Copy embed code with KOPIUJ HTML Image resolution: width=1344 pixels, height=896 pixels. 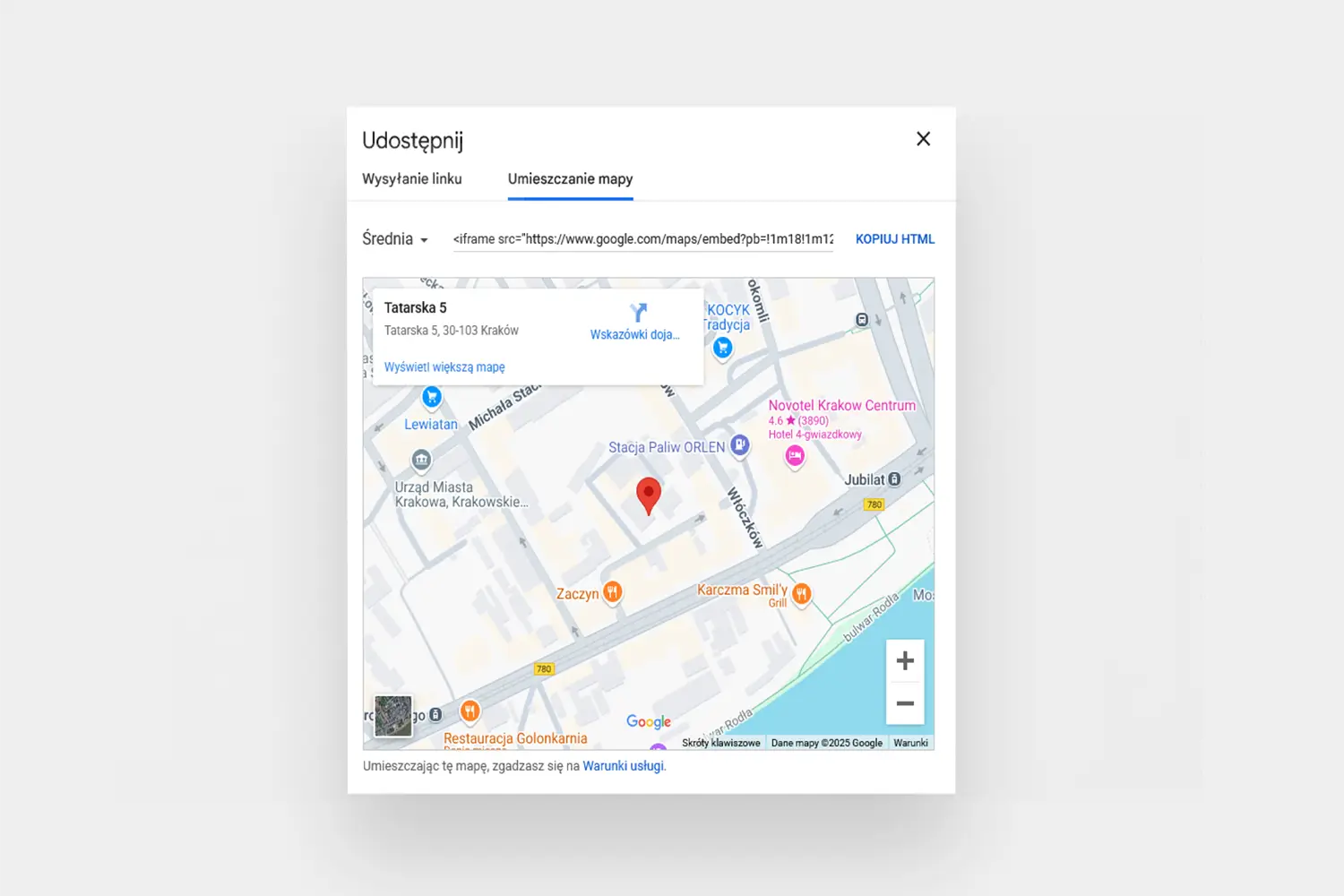click(x=895, y=239)
